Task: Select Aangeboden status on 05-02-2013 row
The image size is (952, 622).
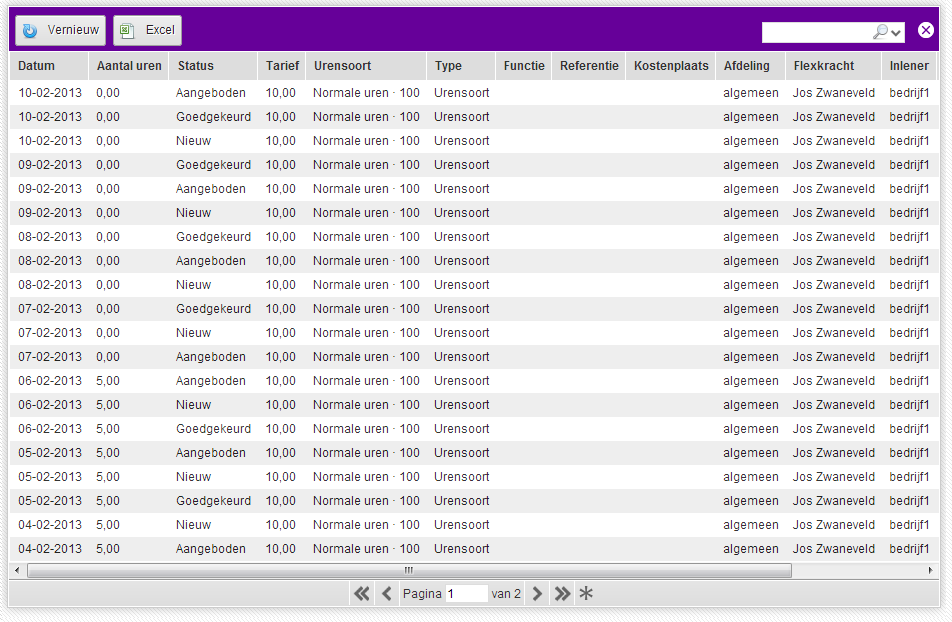Action: pyautogui.click(x=211, y=453)
